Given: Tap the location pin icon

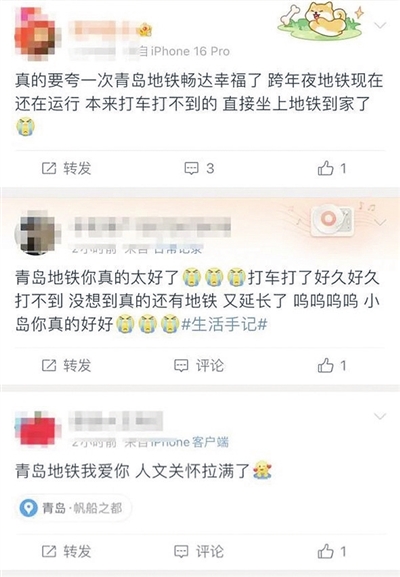Looking at the screenshot, I should click(x=28, y=508).
